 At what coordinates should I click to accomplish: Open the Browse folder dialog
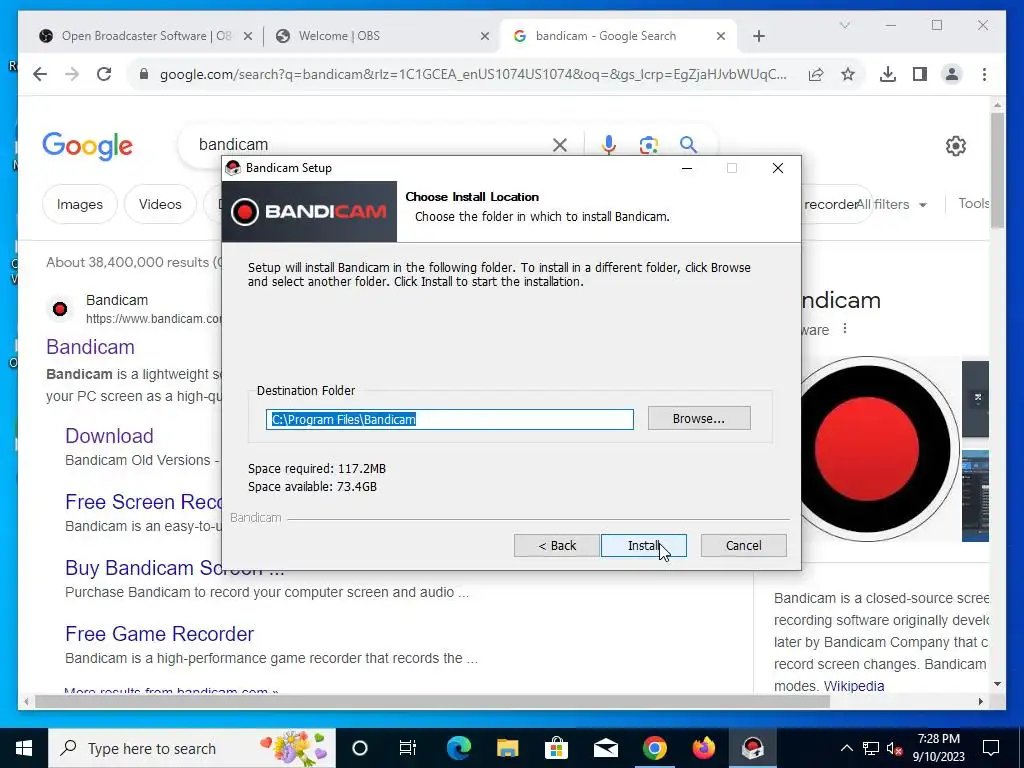(x=699, y=419)
